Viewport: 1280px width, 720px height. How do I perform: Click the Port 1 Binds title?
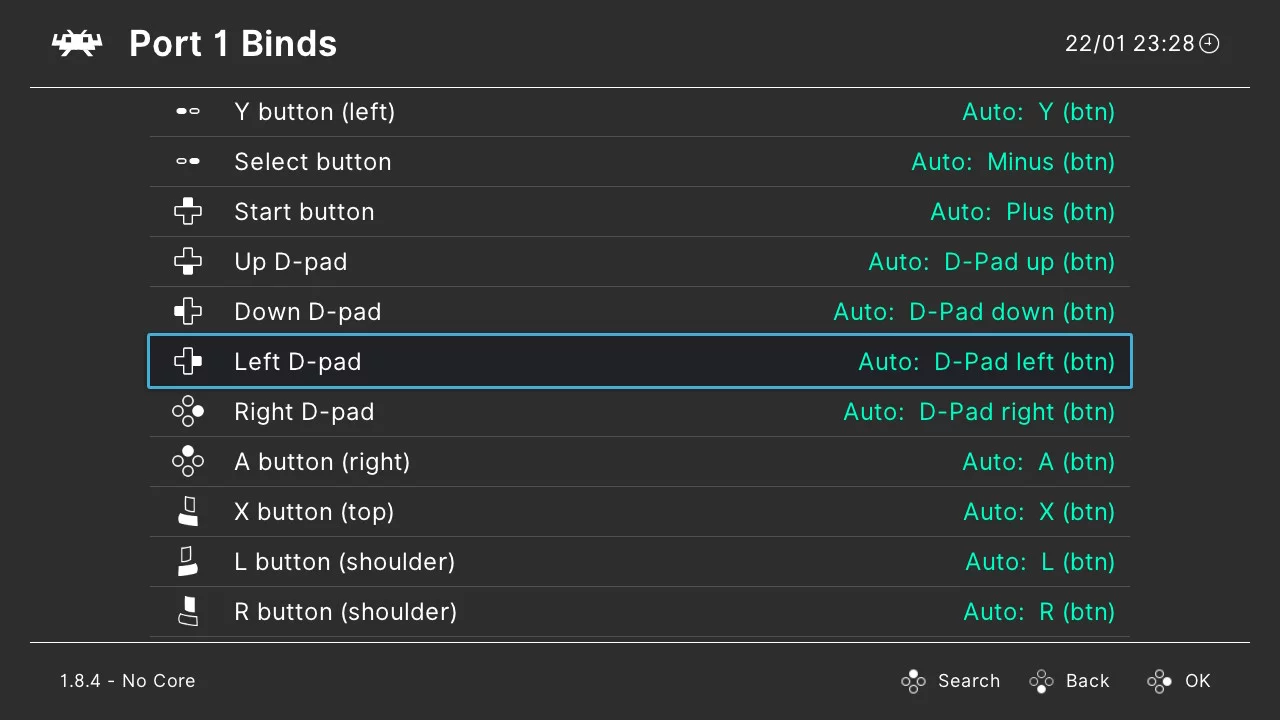click(x=232, y=43)
